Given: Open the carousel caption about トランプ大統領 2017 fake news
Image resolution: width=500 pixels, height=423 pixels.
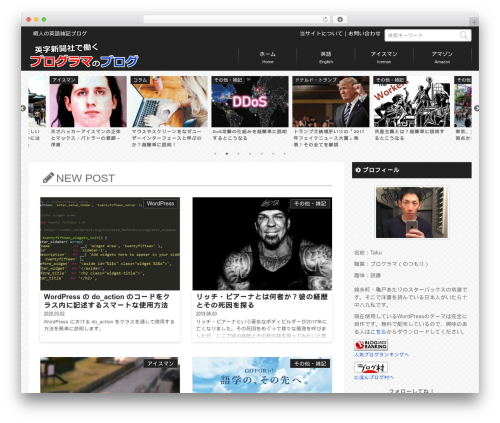Looking at the screenshot, I should [x=330, y=138].
